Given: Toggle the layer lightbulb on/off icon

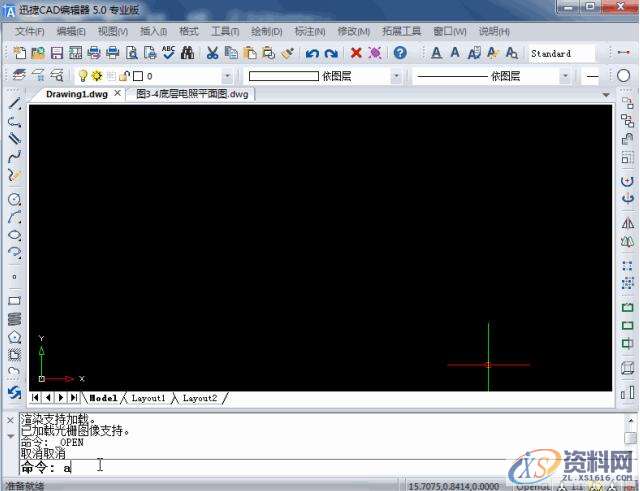Looking at the screenshot, I should pos(84,76).
